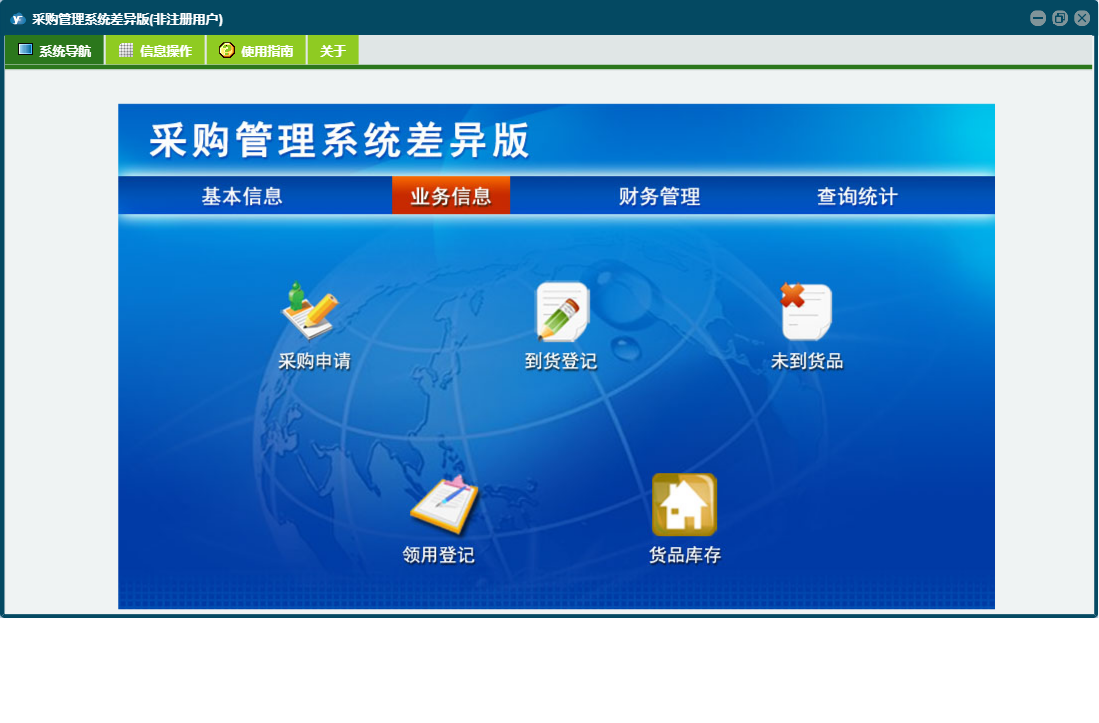Close the 采购管理系统 window
This screenshot has width=1099, height=723.
(1081, 18)
